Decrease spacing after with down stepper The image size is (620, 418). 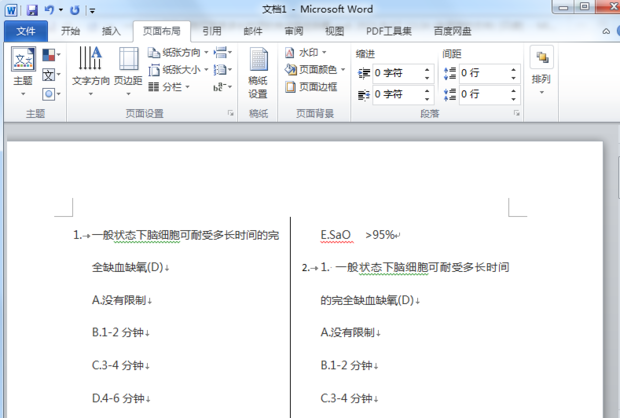[x=514, y=98]
